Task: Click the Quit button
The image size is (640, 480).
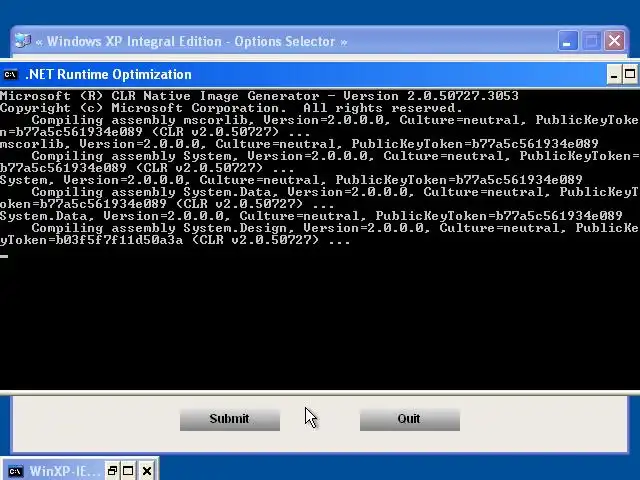Action: tap(409, 419)
